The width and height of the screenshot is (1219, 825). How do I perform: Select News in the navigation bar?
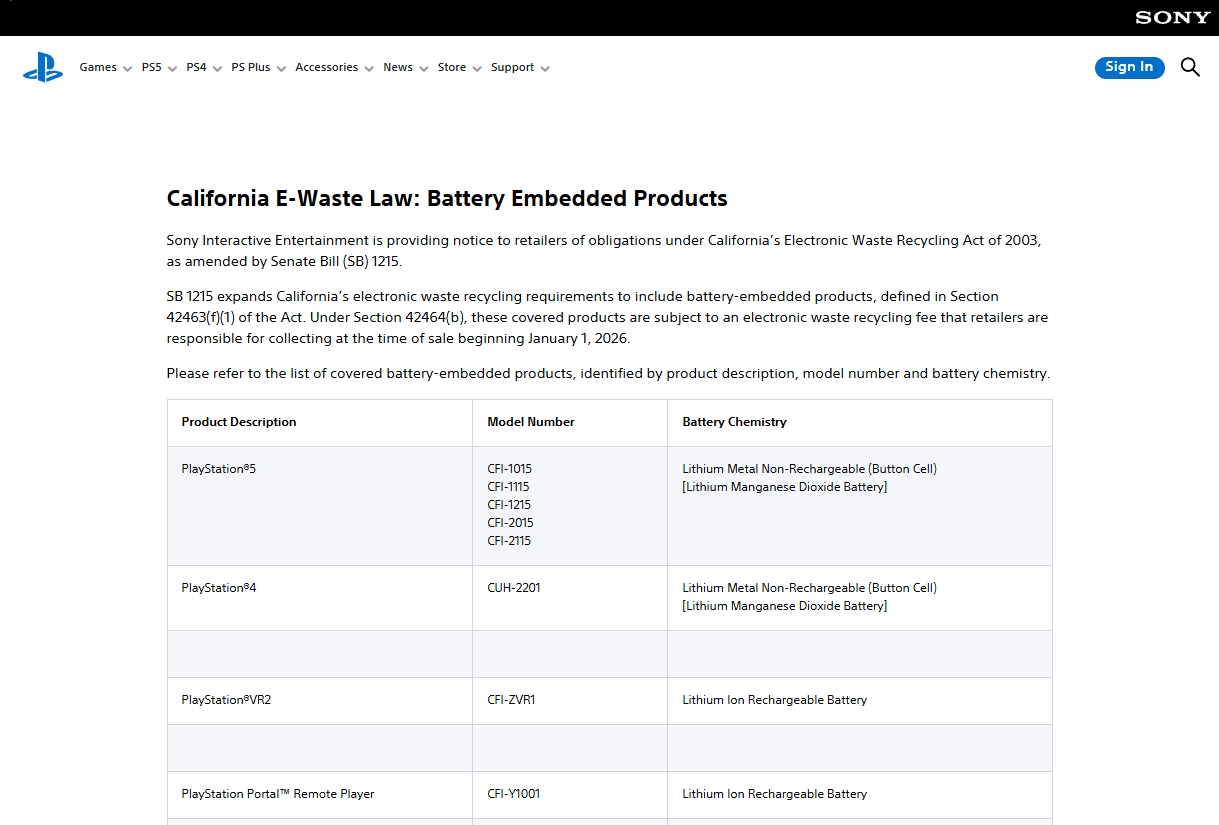[x=397, y=67]
